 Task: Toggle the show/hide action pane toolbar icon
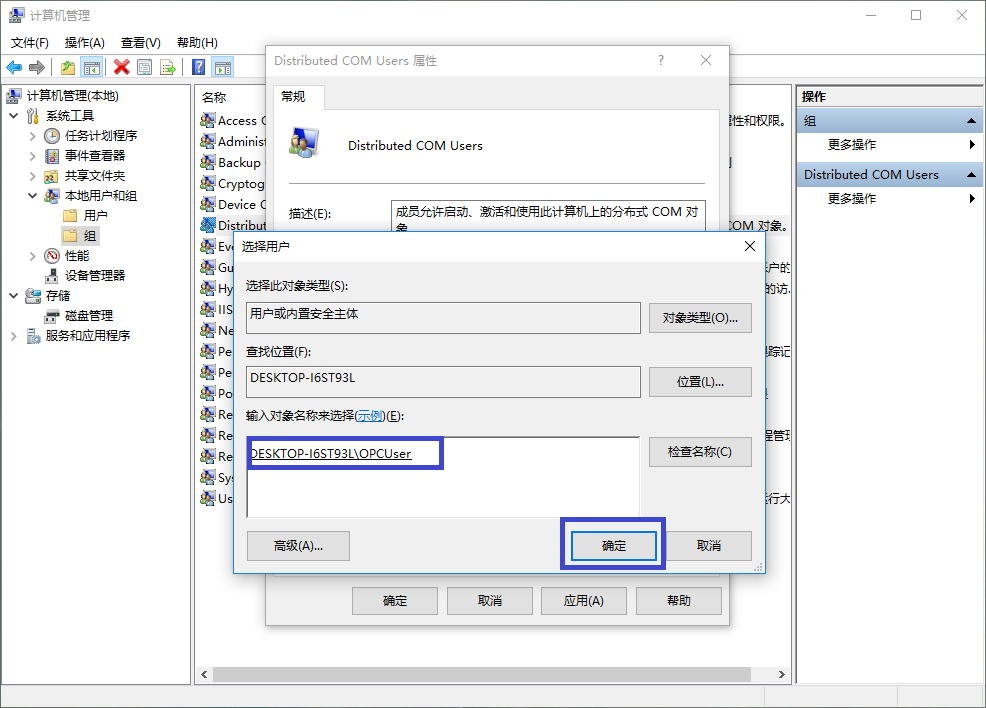click(x=223, y=67)
